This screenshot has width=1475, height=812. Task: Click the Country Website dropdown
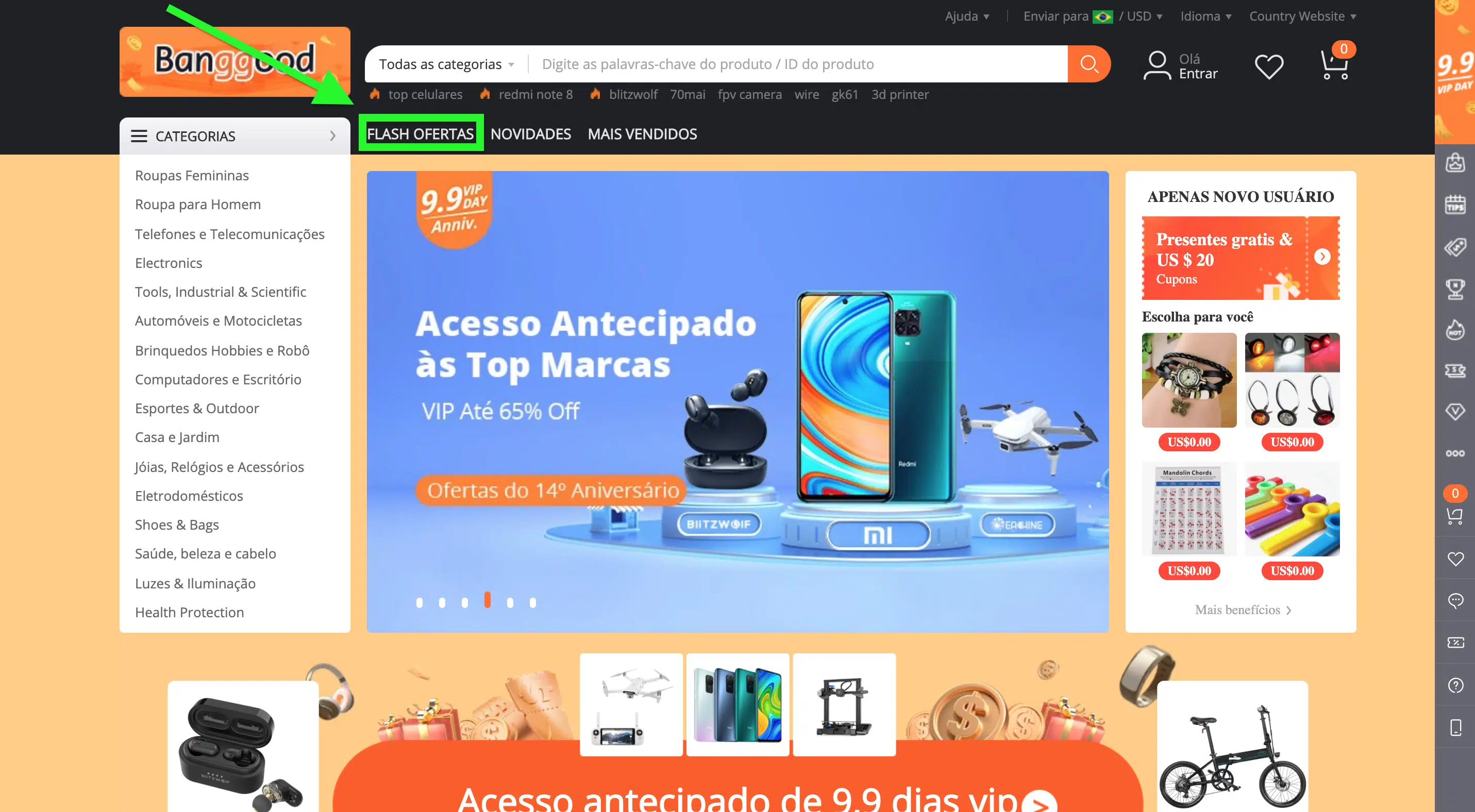point(1304,16)
